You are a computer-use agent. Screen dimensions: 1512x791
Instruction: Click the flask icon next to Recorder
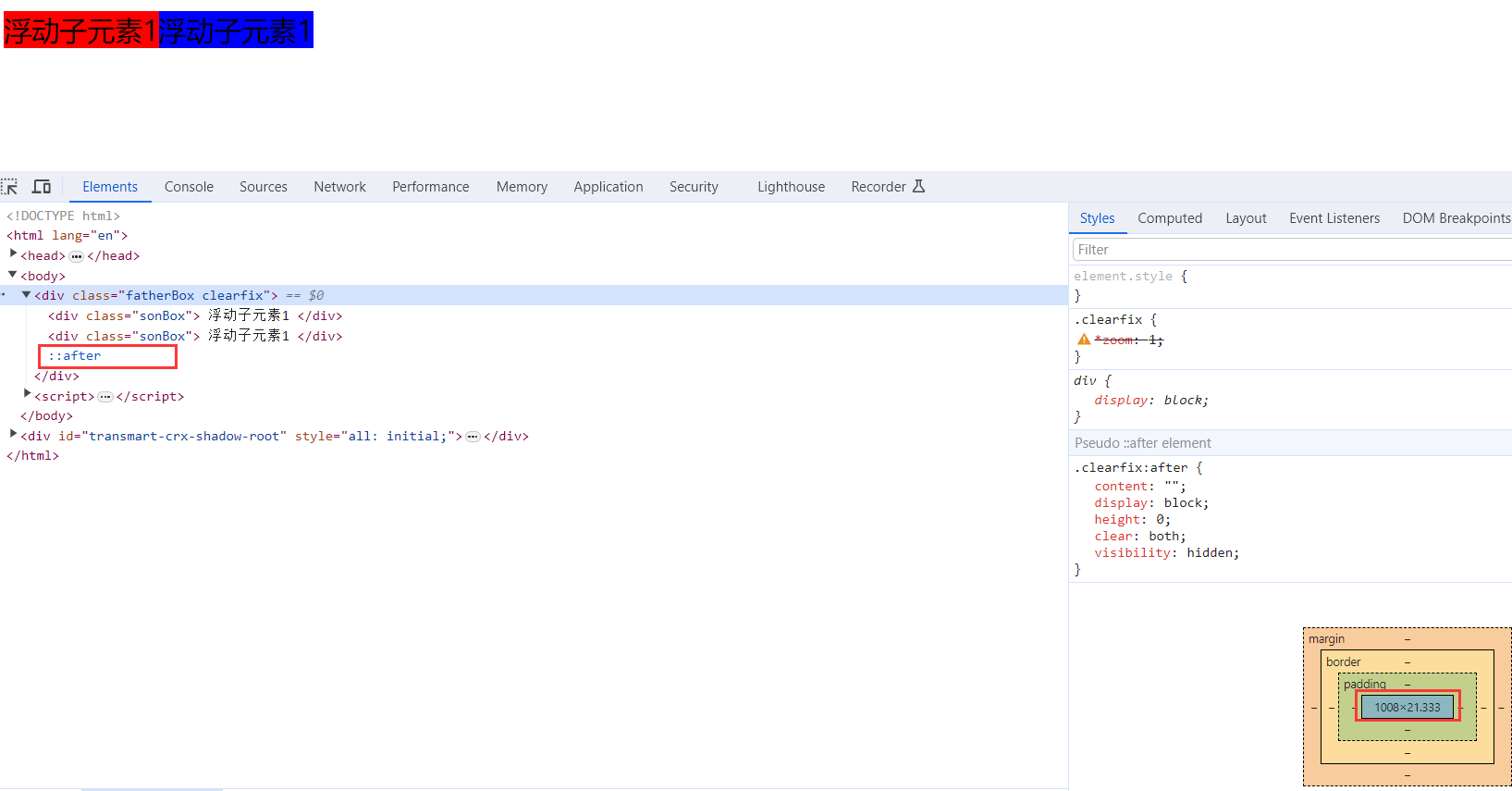918,187
